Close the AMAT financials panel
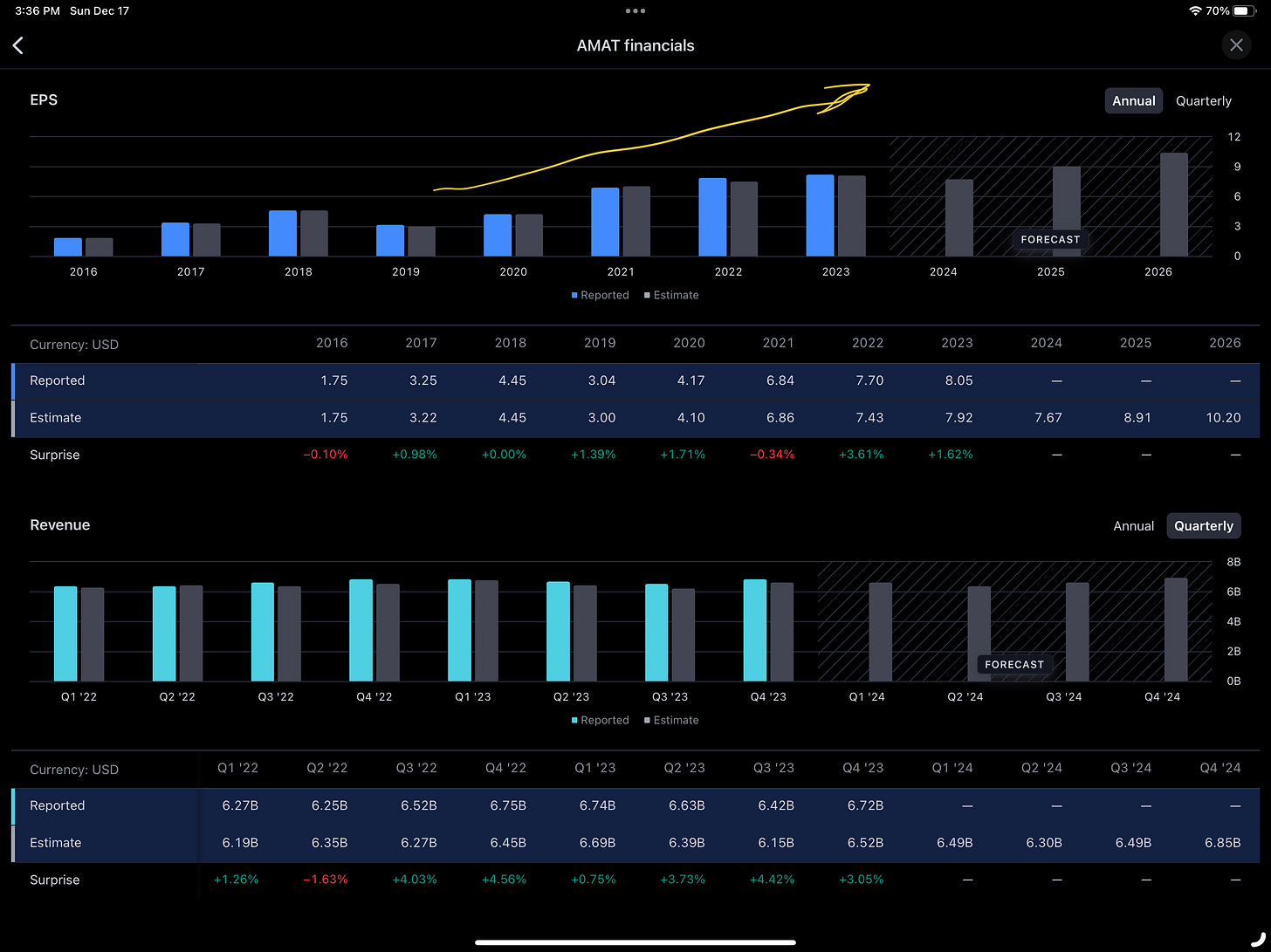 pos(1236,45)
